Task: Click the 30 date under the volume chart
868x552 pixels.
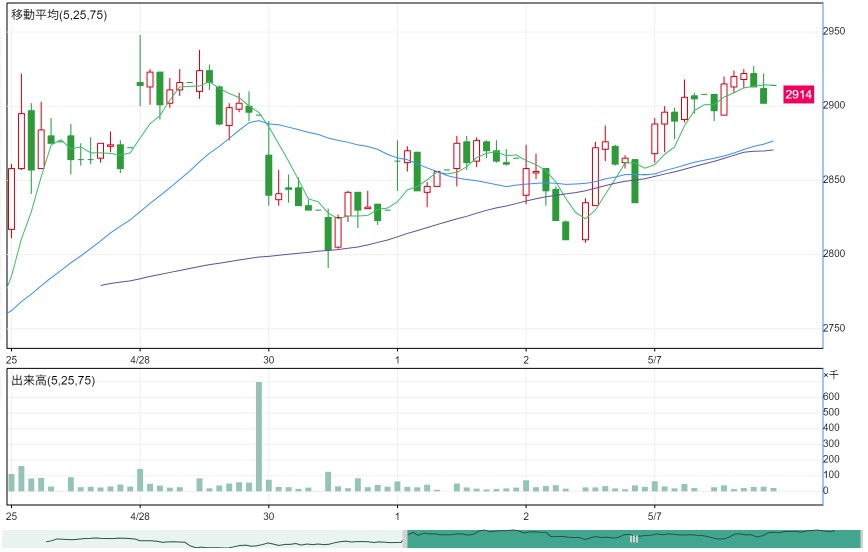Action: [x=268, y=516]
